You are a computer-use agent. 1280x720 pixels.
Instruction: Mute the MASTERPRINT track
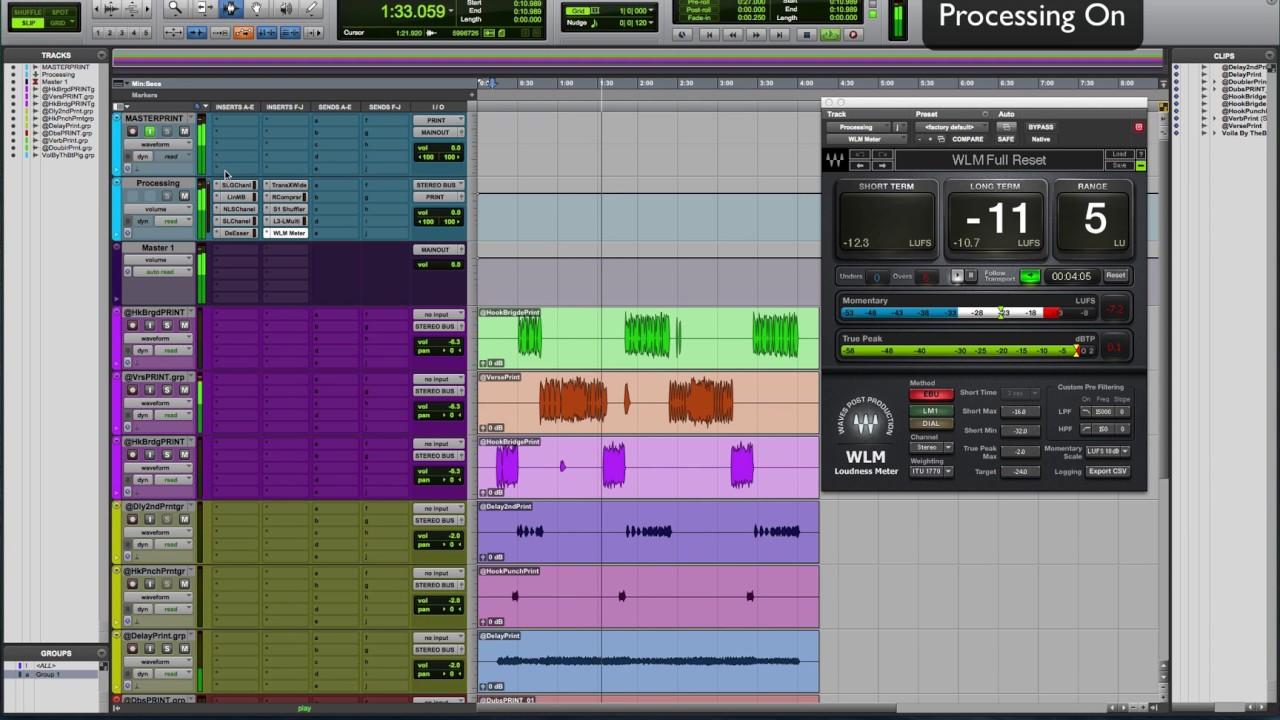tap(184, 131)
